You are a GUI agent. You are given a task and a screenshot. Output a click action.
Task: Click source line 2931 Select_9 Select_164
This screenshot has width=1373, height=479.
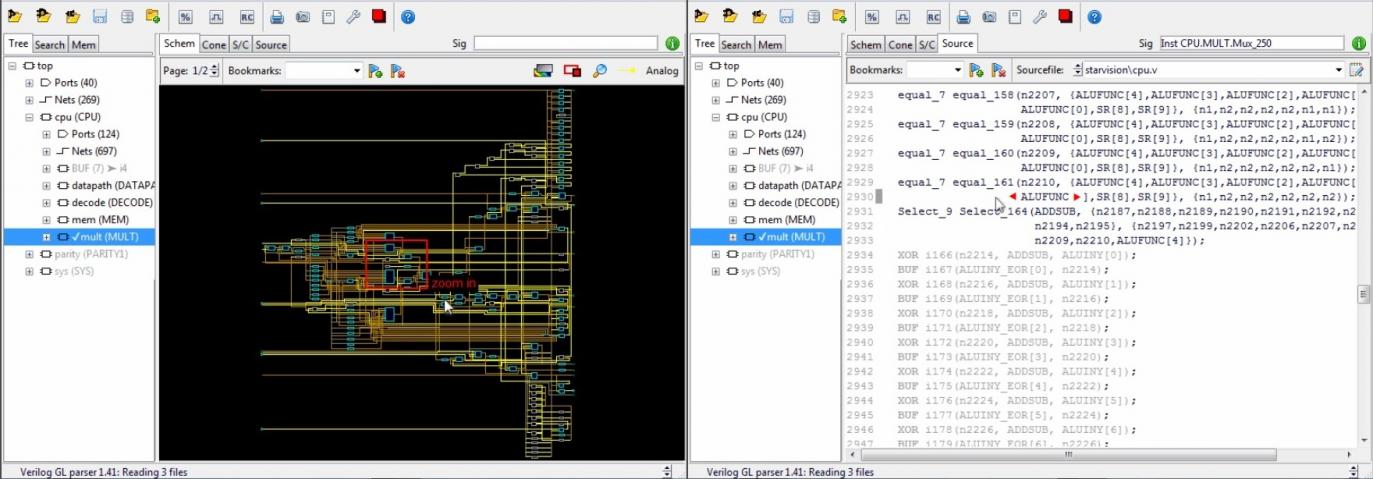click(x=1127, y=212)
